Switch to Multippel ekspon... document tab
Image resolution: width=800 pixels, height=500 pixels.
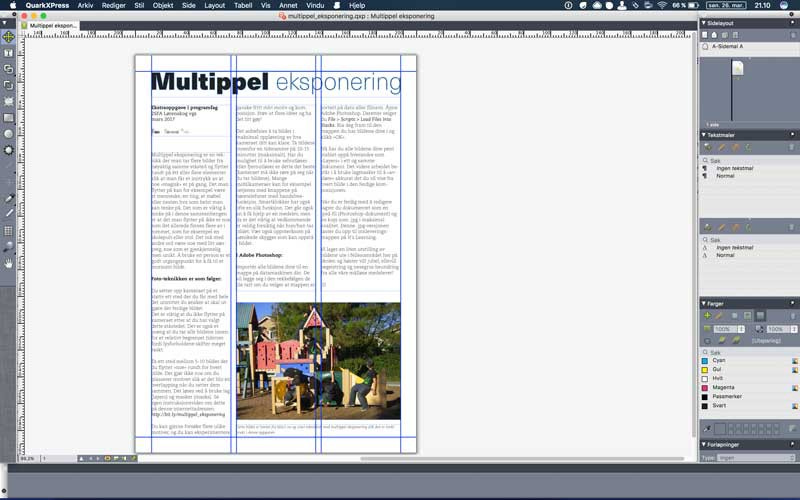click(x=49, y=26)
